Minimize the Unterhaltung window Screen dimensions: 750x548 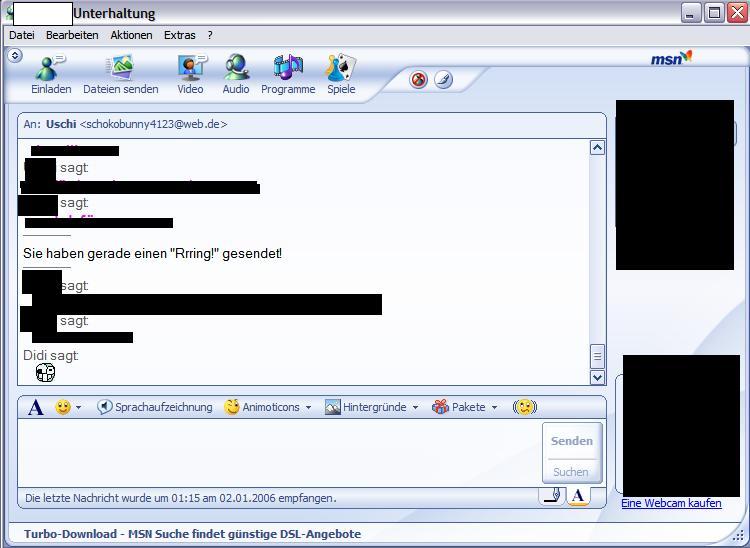click(691, 13)
